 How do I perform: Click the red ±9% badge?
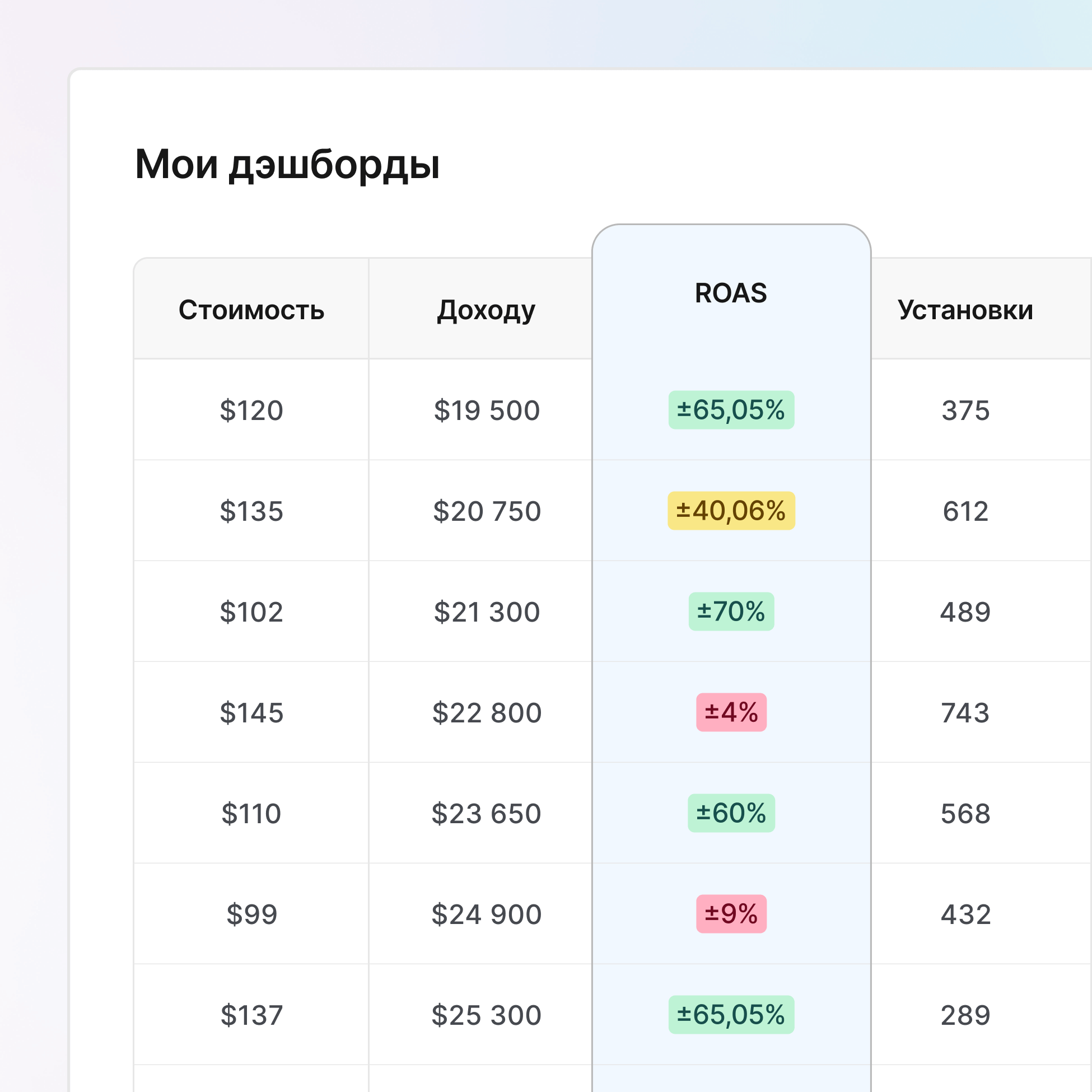731,914
